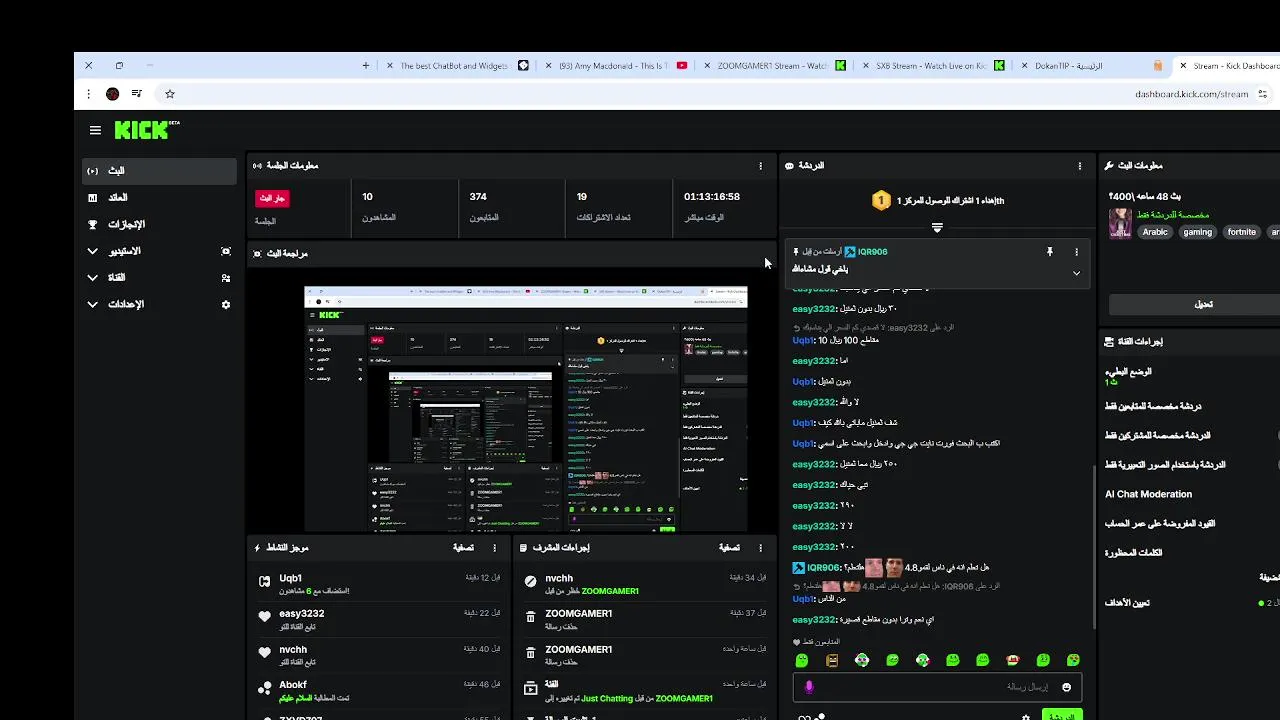This screenshot has width=1280, height=720.
Task: Open the emoji picker in message box
Action: [x=1066, y=687]
